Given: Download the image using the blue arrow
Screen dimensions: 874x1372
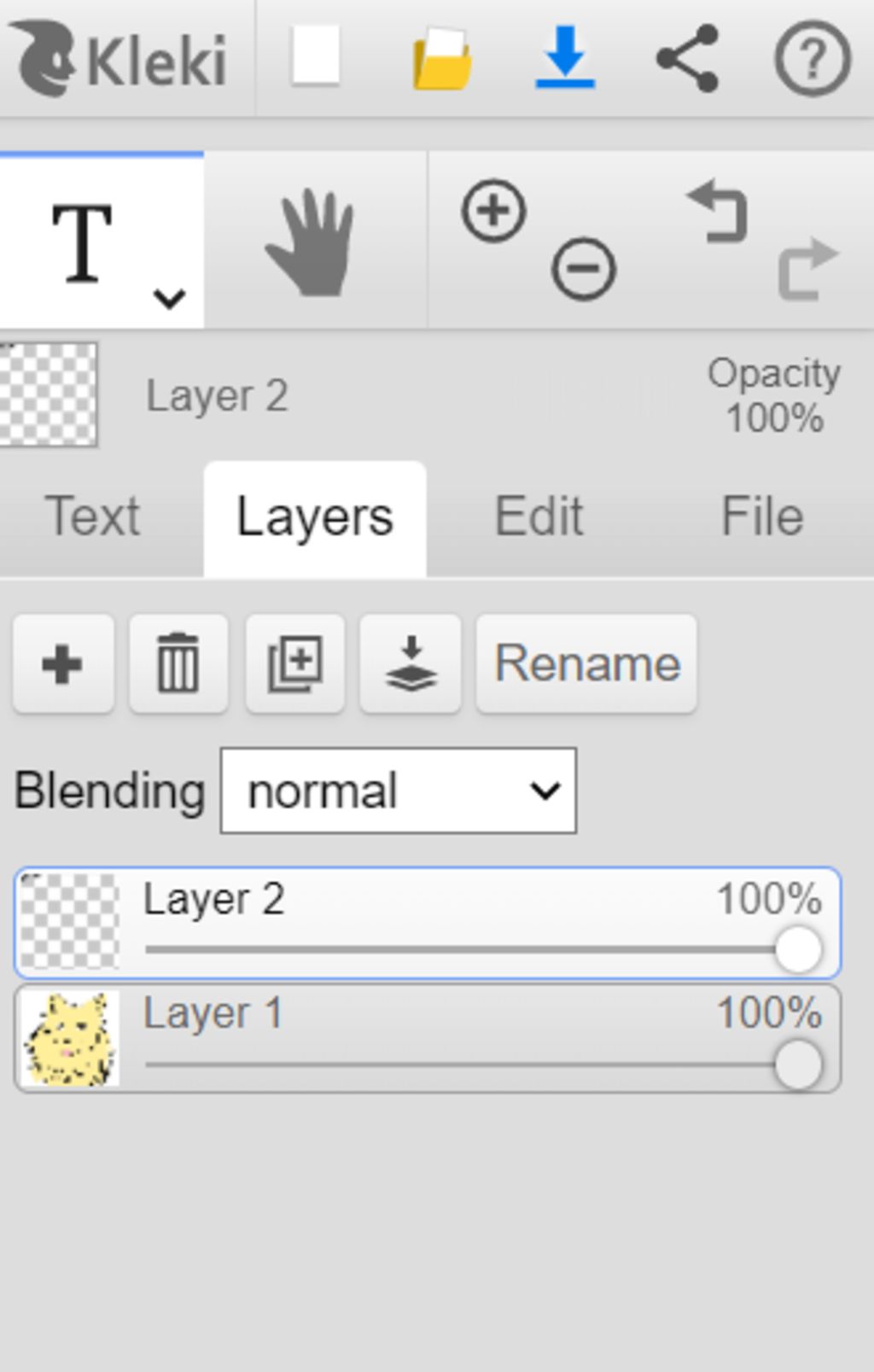Looking at the screenshot, I should point(565,57).
